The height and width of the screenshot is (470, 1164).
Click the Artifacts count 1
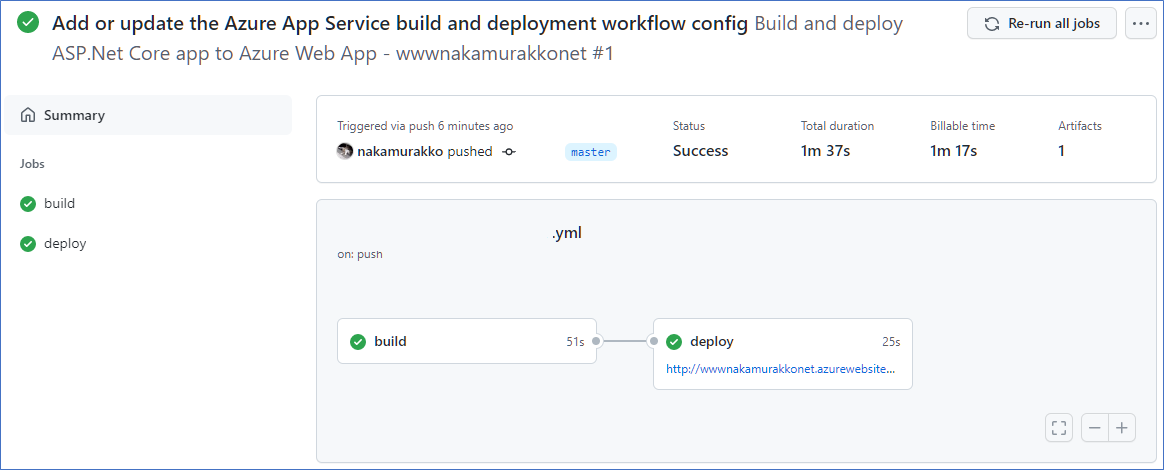click(x=1062, y=151)
